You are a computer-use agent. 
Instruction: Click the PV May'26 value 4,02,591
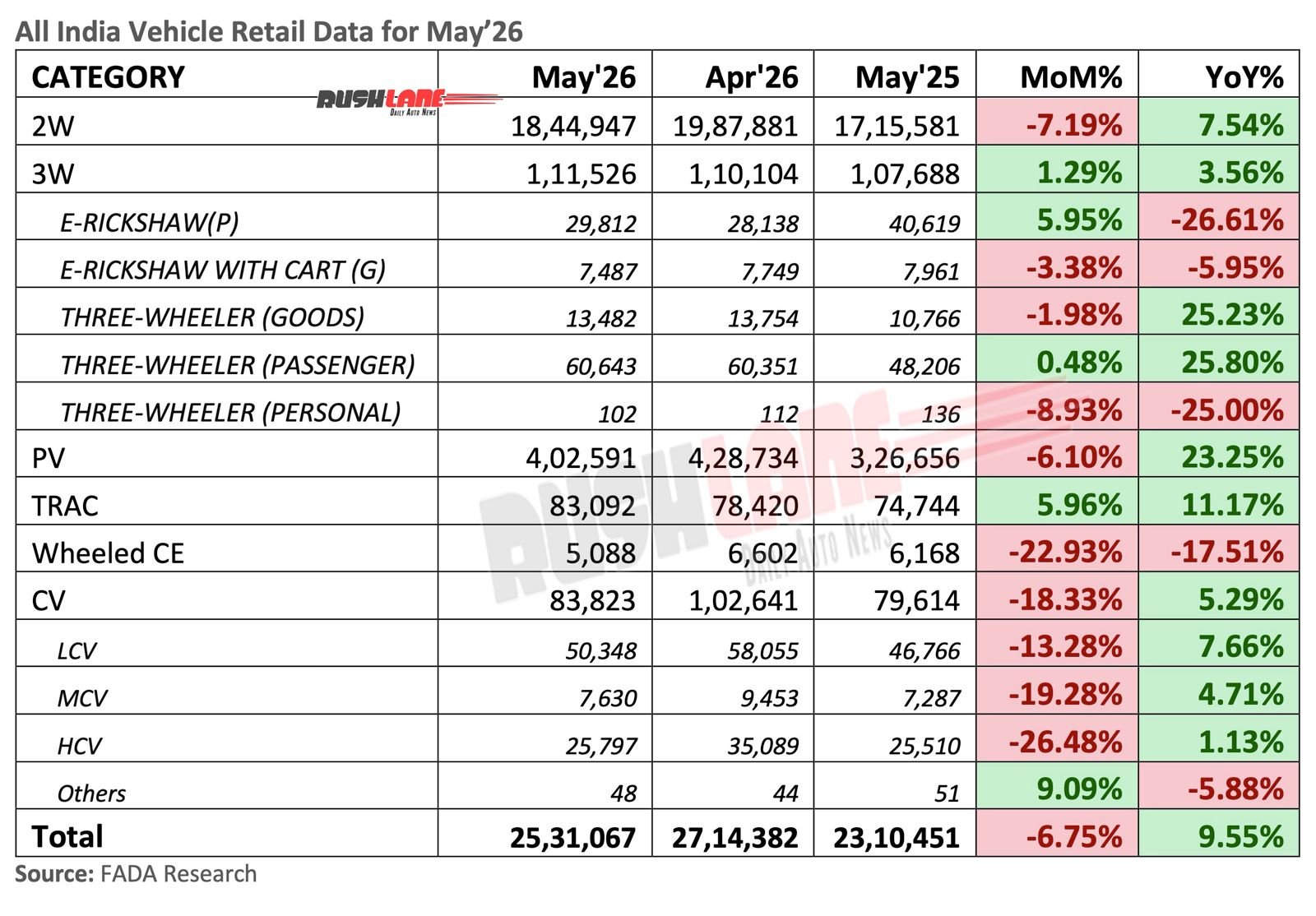pos(582,458)
